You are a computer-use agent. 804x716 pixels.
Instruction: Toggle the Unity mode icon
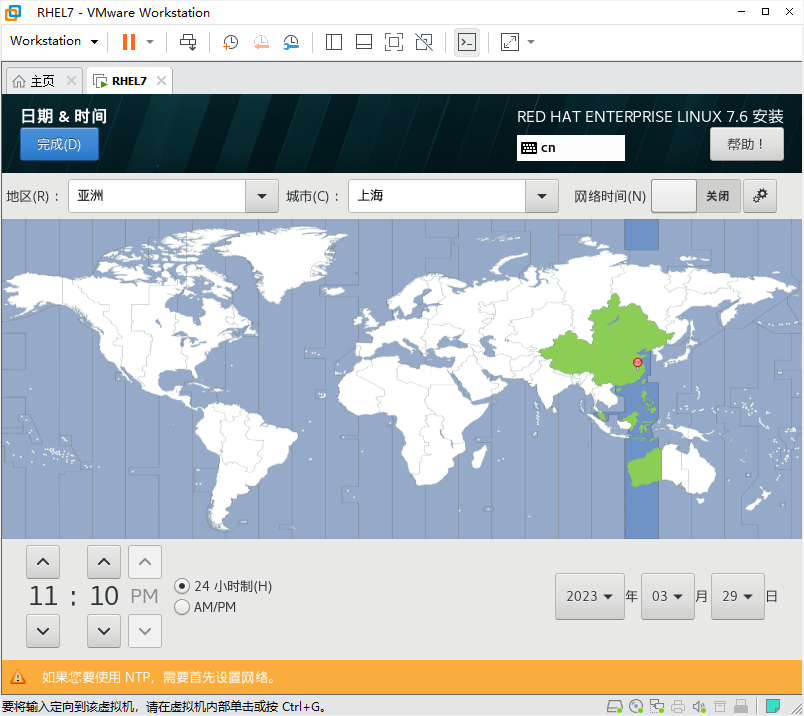click(x=424, y=42)
